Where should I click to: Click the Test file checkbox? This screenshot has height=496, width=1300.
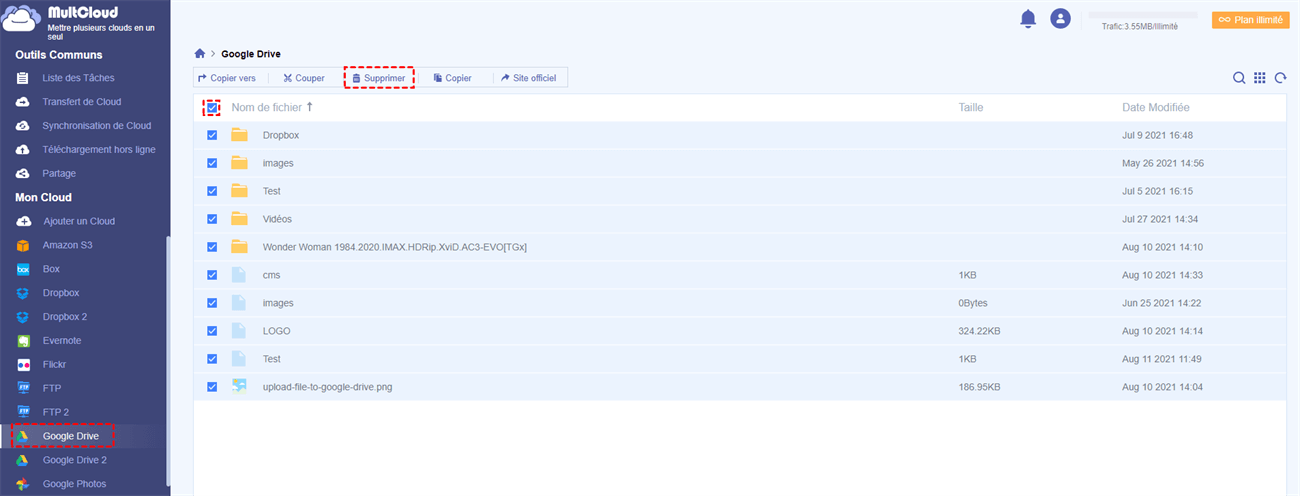click(212, 359)
